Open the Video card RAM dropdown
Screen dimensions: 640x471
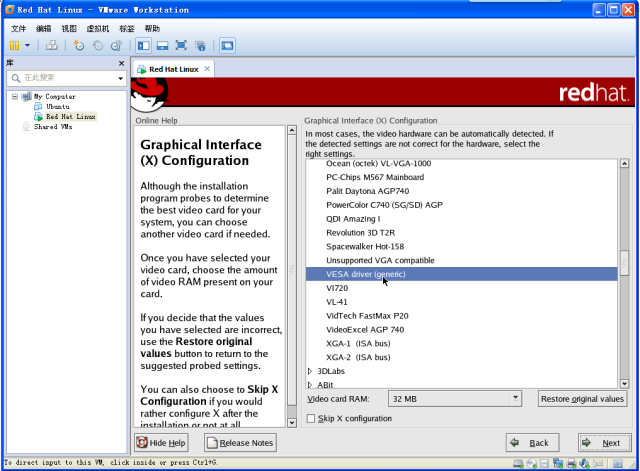455,399
